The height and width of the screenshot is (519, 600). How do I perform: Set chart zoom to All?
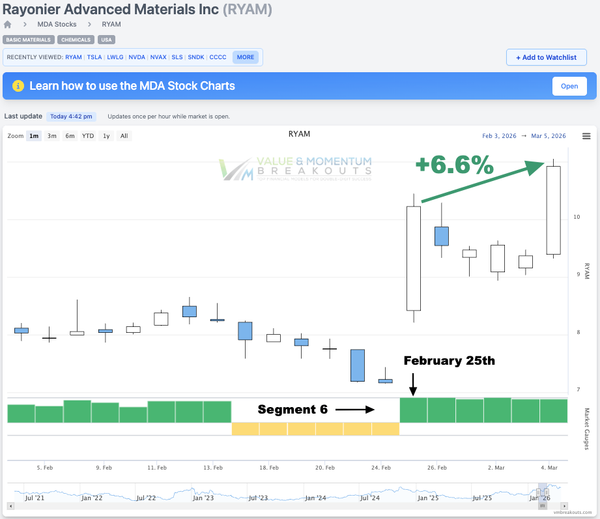point(124,136)
